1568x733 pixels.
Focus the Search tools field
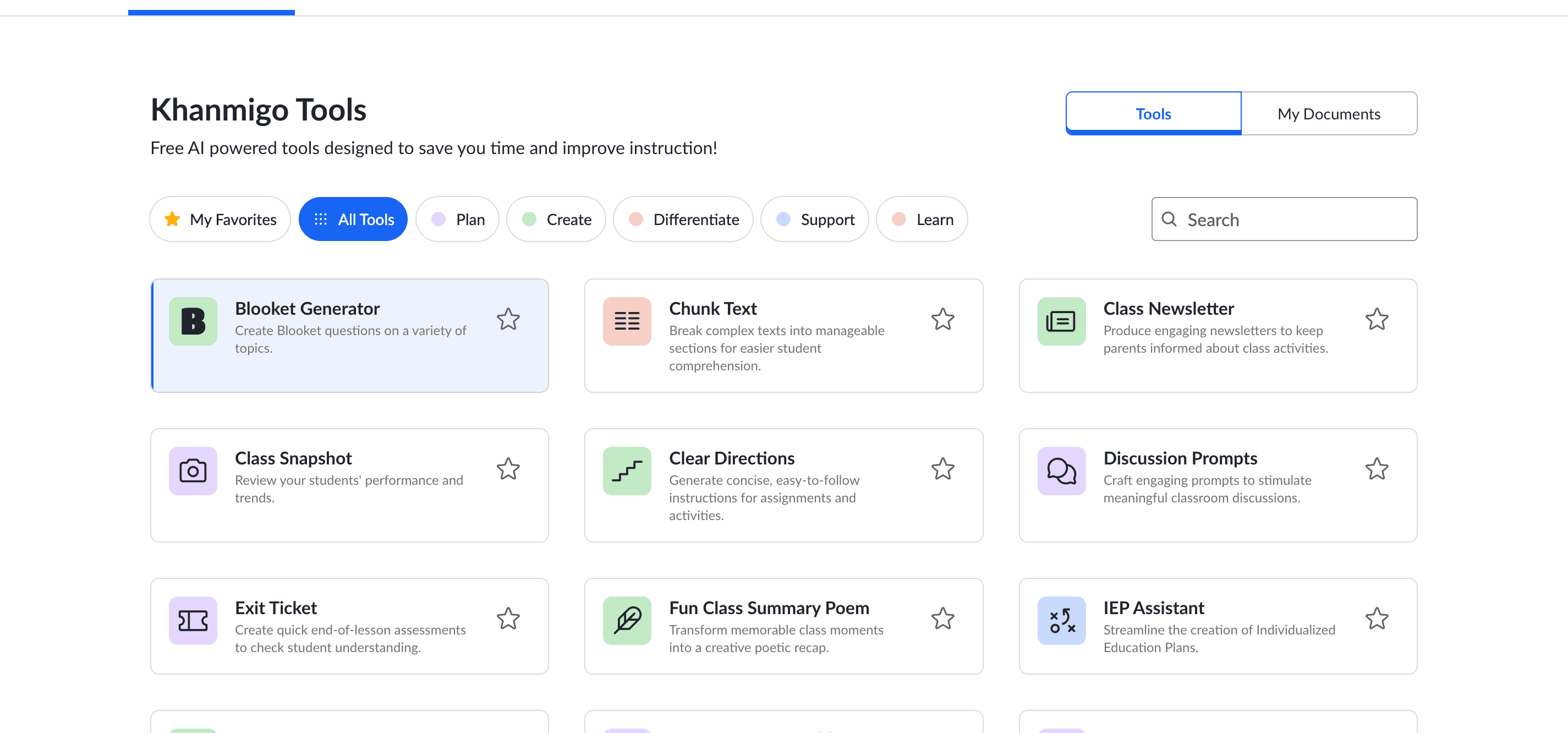pyautogui.click(x=1284, y=219)
